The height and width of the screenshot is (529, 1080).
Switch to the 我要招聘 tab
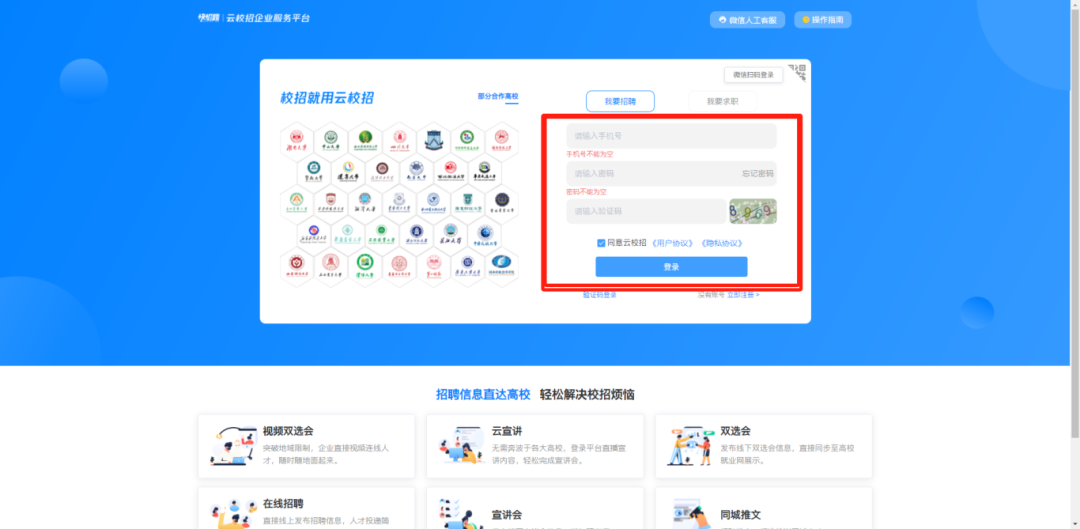click(620, 101)
